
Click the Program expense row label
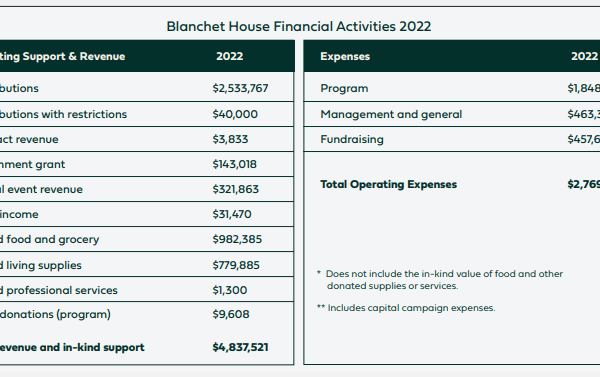tap(344, 88)
